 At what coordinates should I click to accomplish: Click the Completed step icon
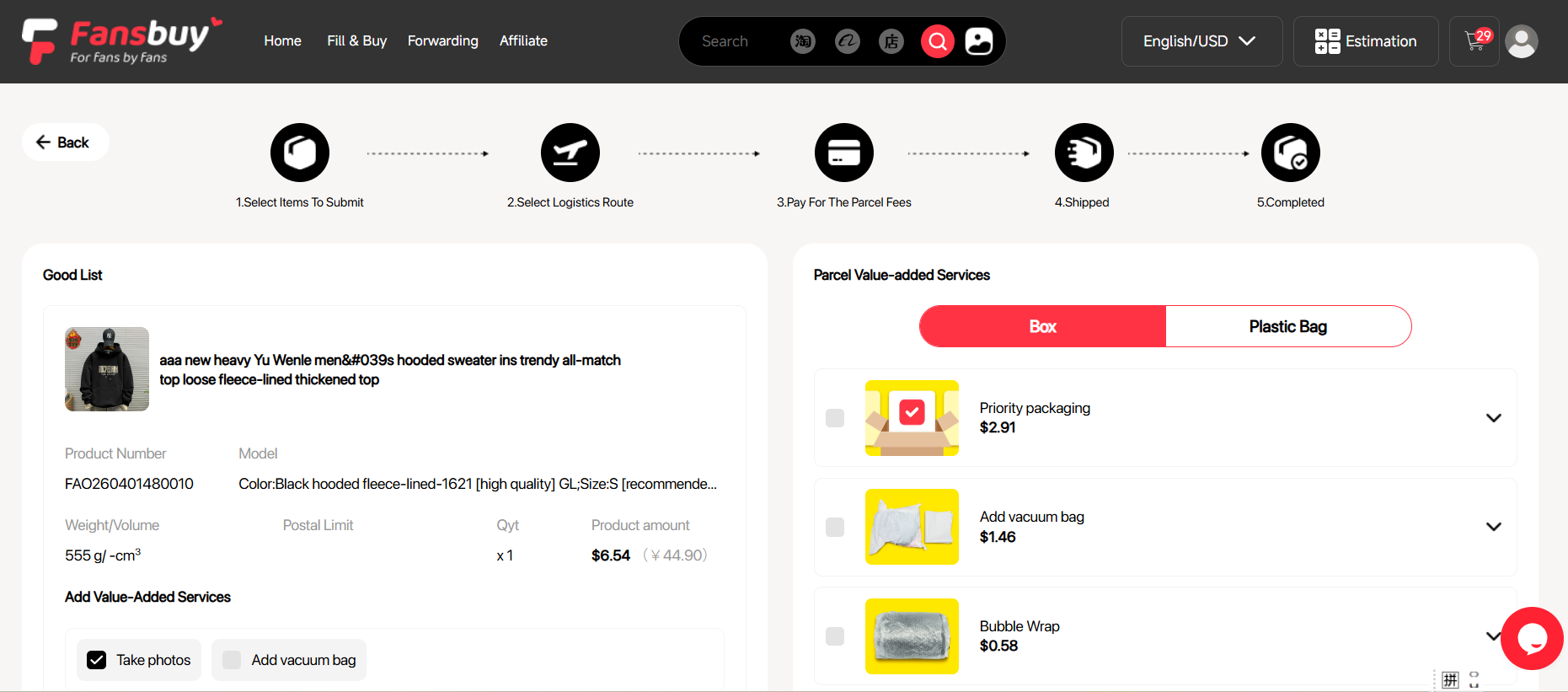(1291, 153)
